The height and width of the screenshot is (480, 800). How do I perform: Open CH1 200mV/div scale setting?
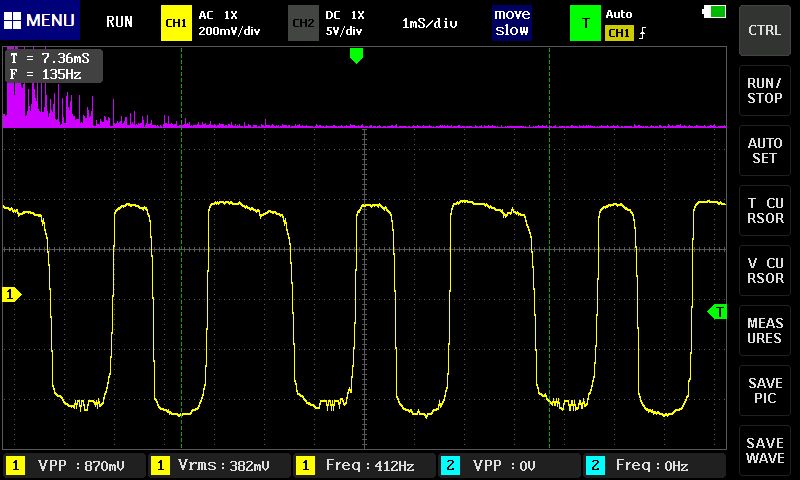(x=232, y=31)
